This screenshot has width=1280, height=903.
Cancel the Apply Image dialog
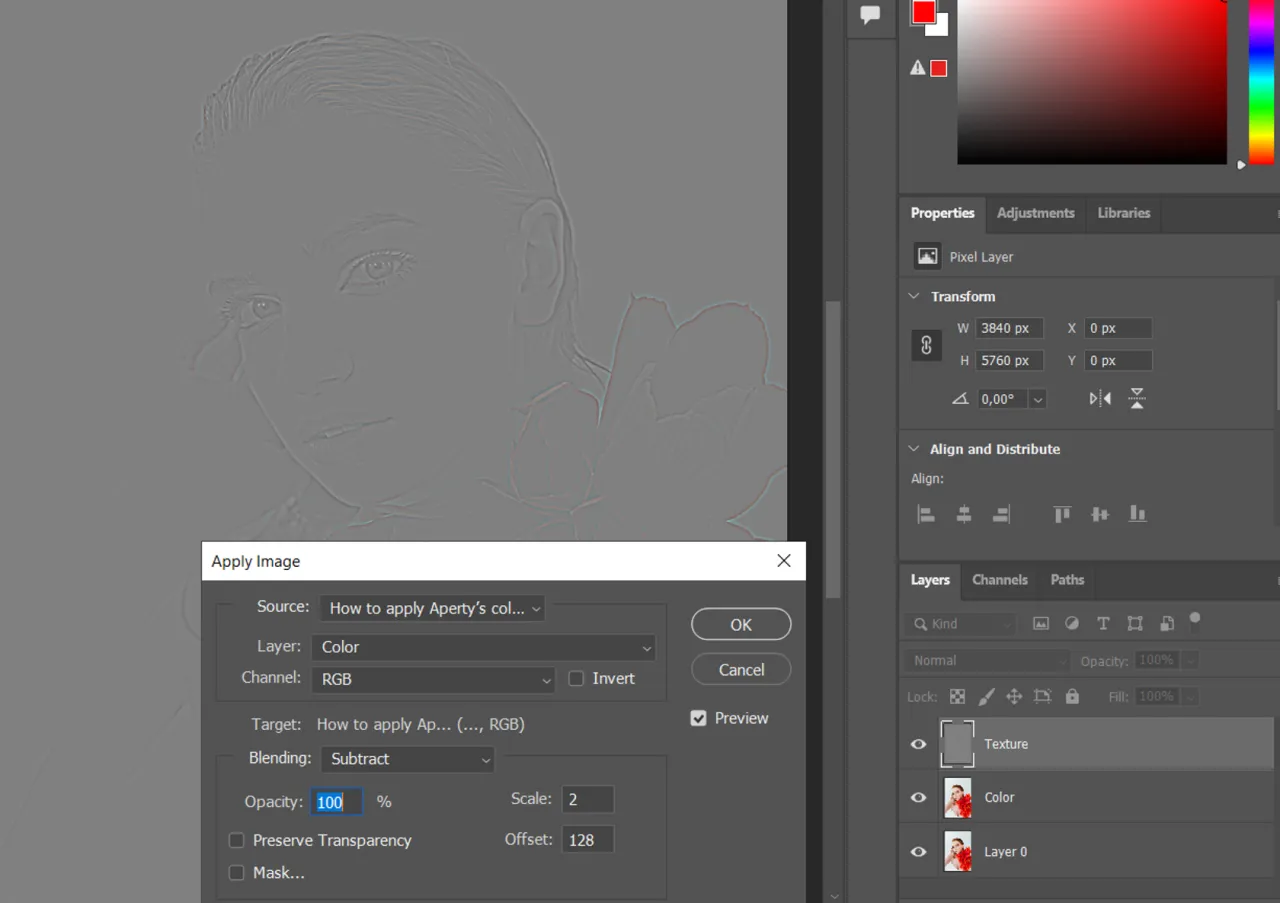[x=741, y=669]
